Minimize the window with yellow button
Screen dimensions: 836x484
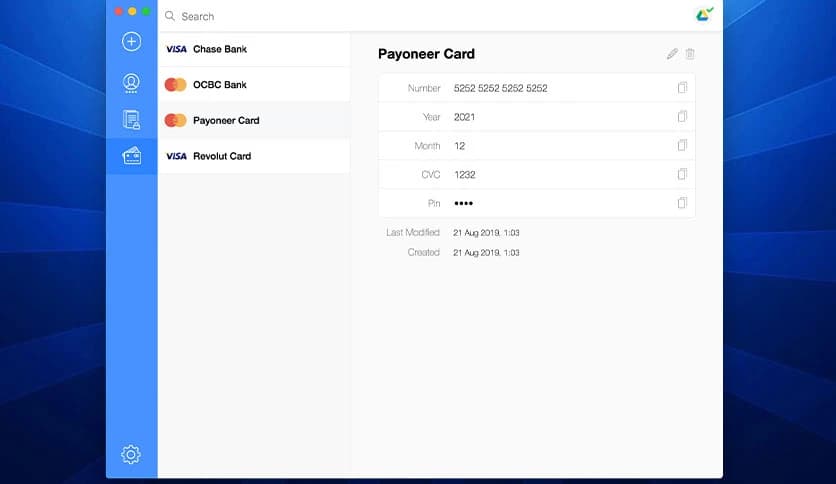coord(132,11)
